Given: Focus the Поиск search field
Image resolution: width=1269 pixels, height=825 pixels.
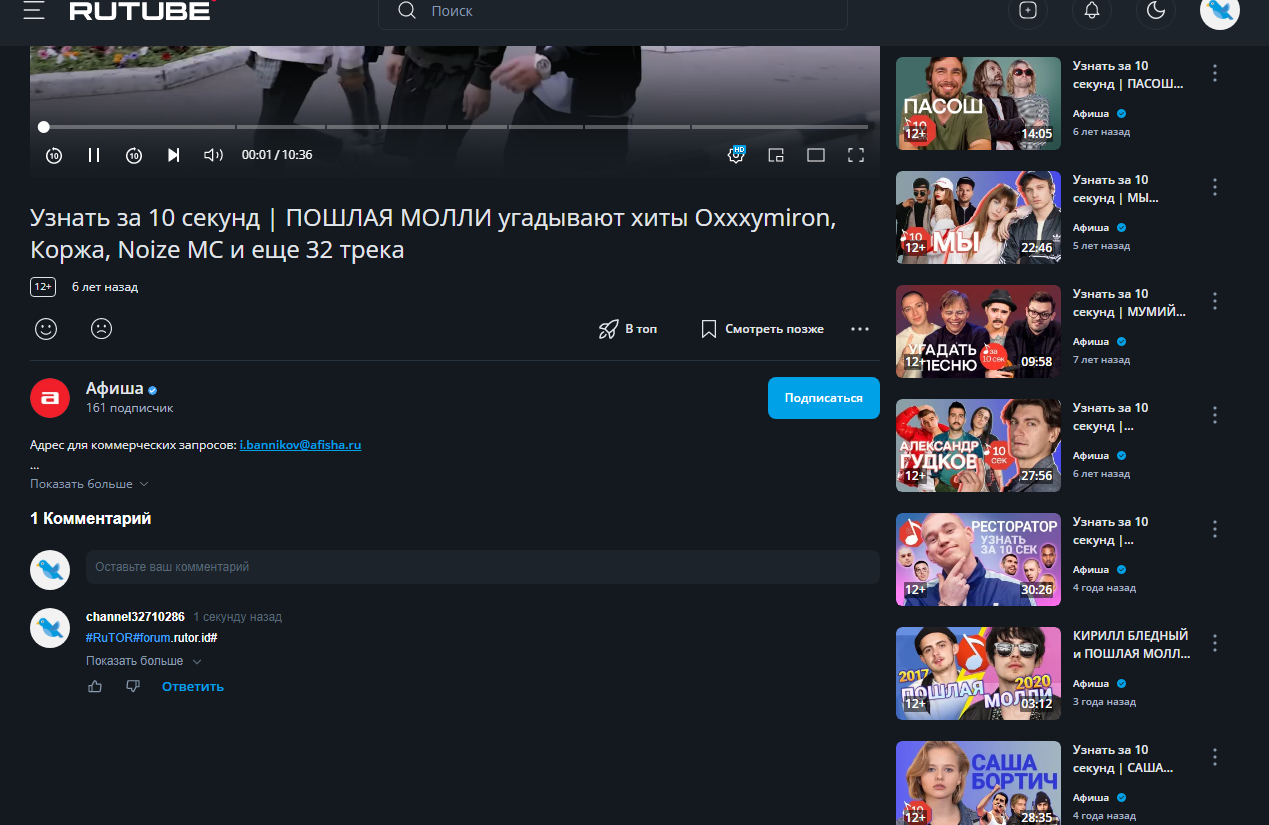Looking at the screenshot, I should (x=612, y=11).
